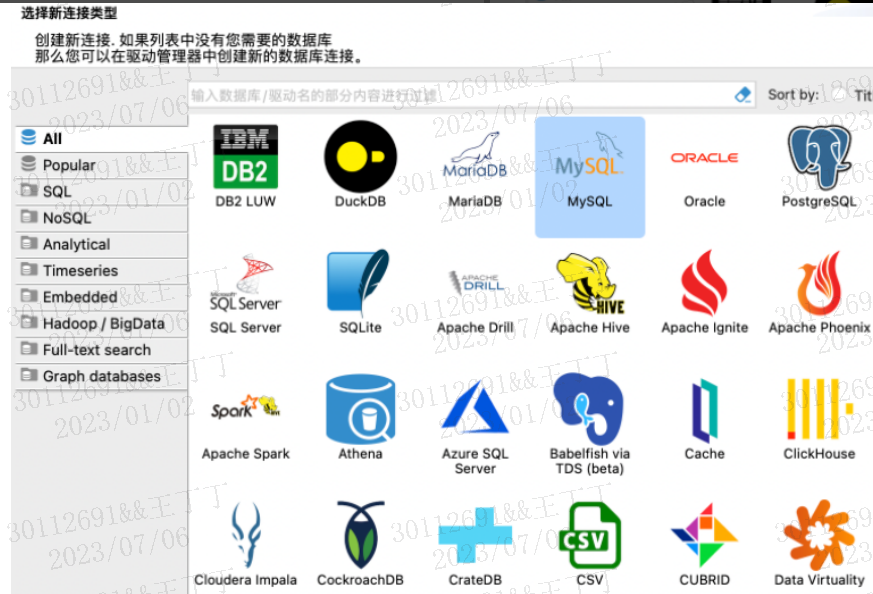Show the Embedded databases category
Viewport: 873px width, 594px height.
point(101,297)
